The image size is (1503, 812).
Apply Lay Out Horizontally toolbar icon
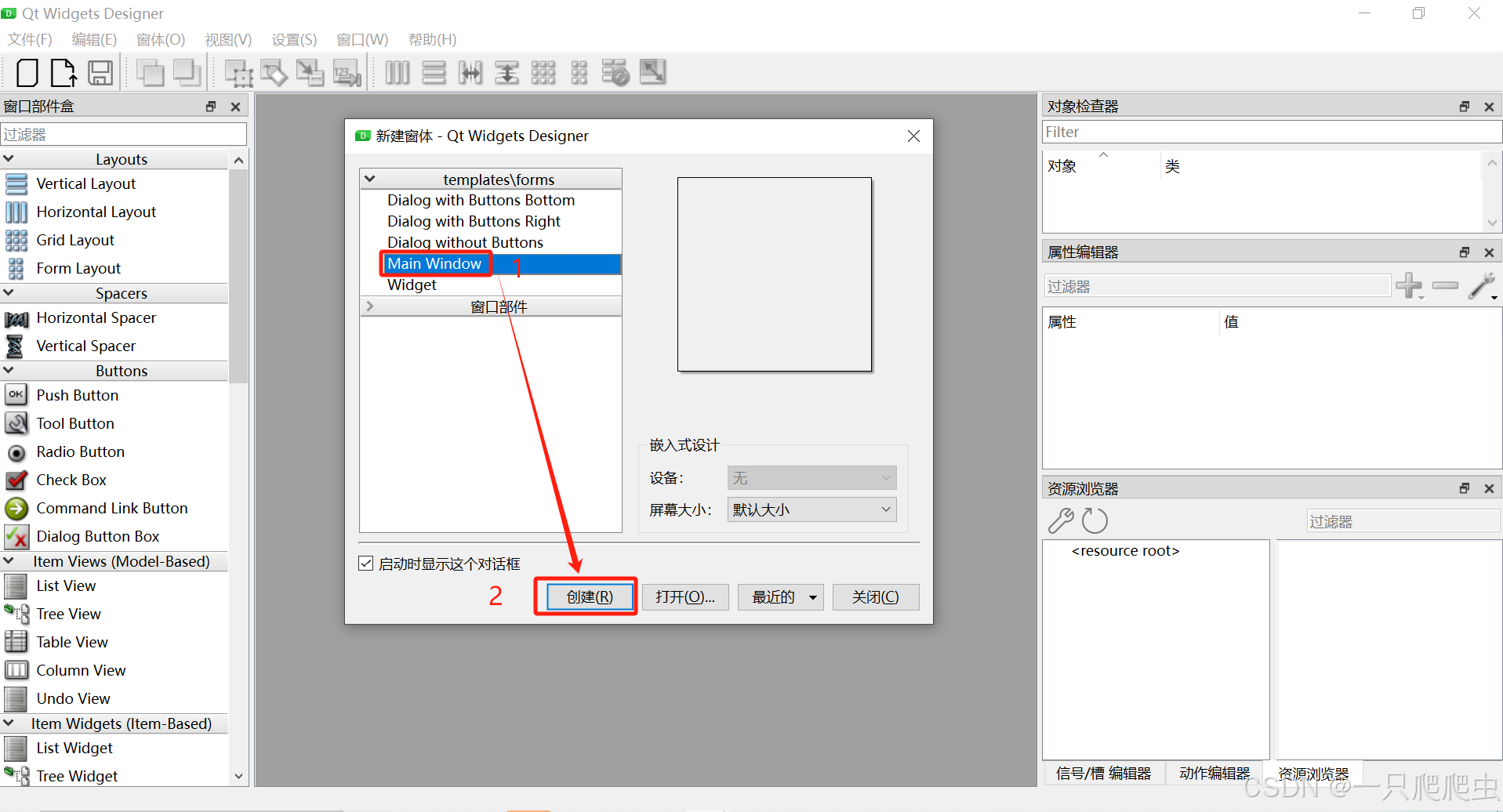398,73
